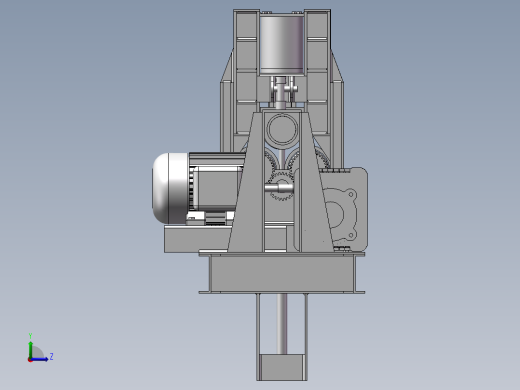Select the motor's gray rectangular body
520x390 pixels.
(x=217, y=188)
